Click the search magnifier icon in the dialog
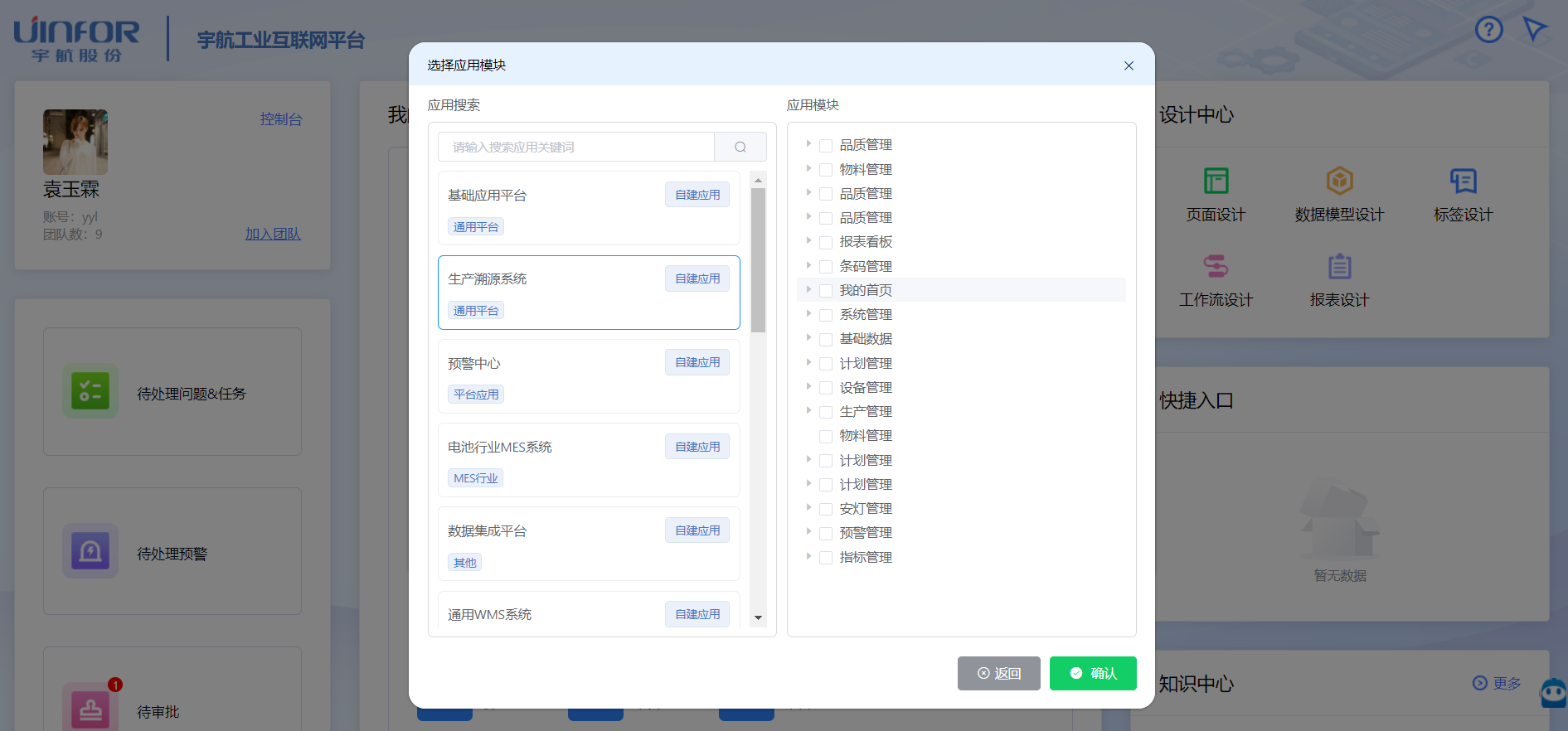This screenshot has height=731, width=1568. 740,147
